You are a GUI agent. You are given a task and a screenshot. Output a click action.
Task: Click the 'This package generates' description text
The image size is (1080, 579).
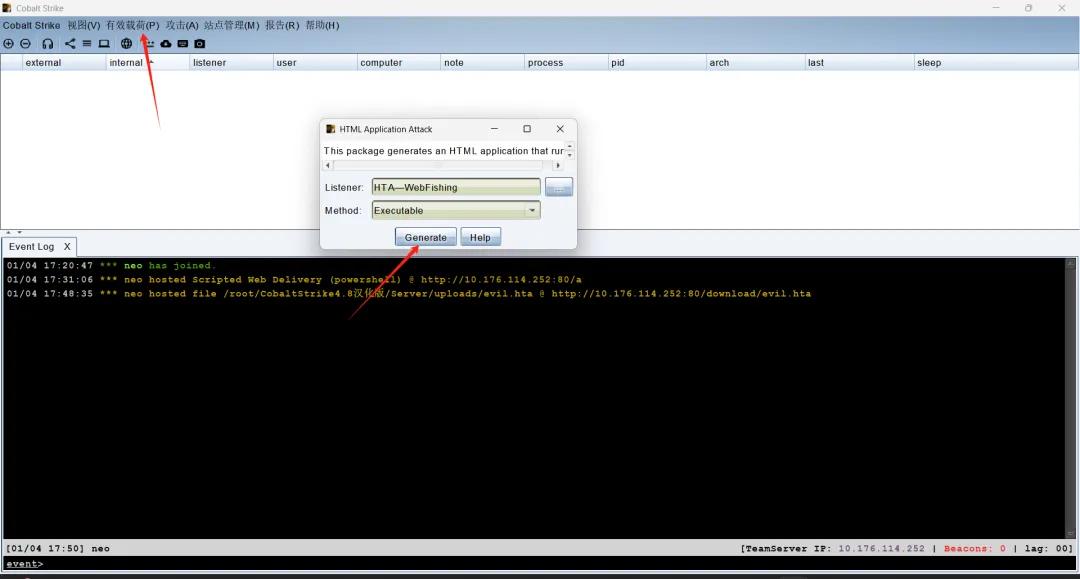444,151
